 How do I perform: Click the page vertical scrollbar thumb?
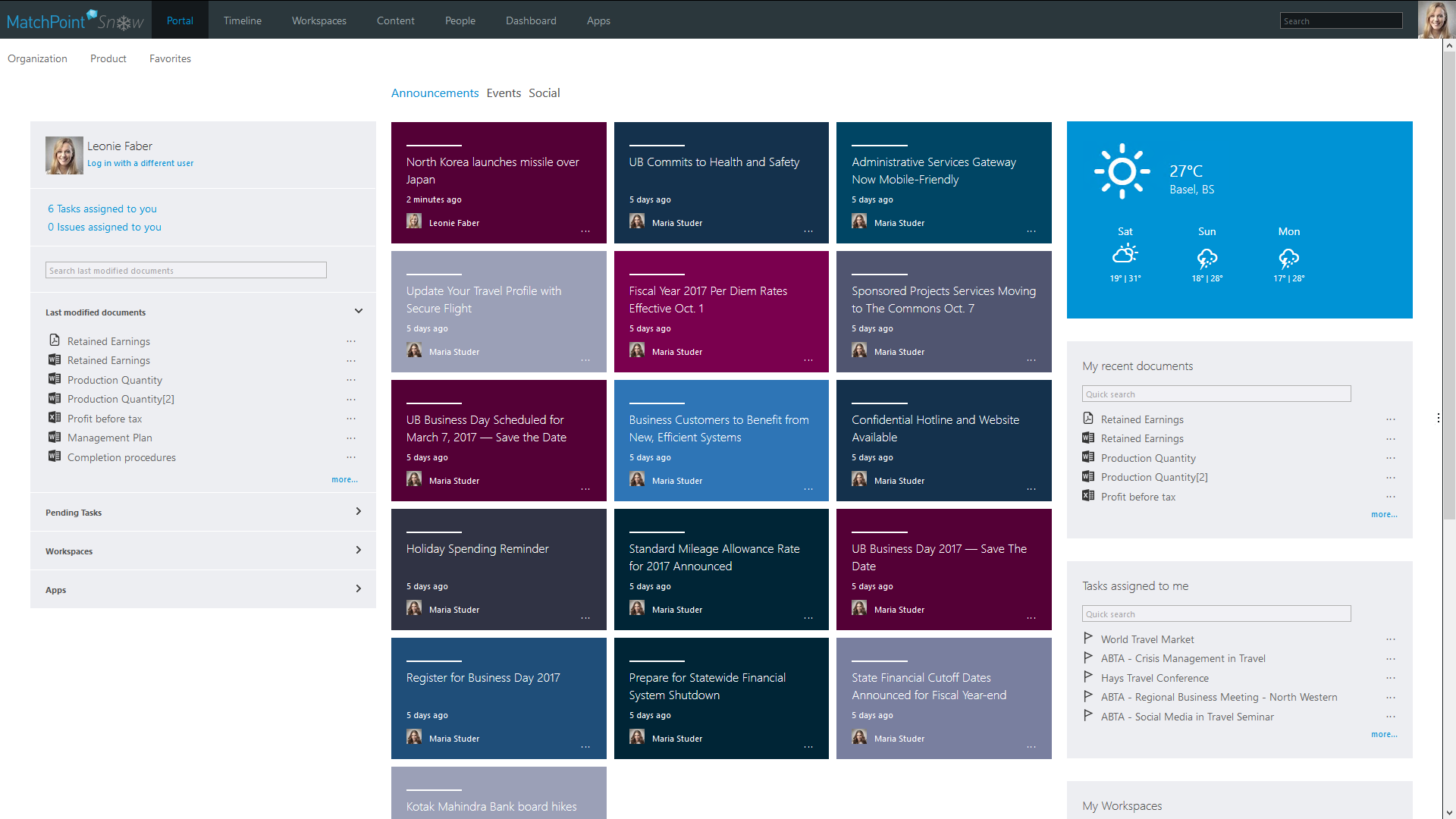[1448, 284]
